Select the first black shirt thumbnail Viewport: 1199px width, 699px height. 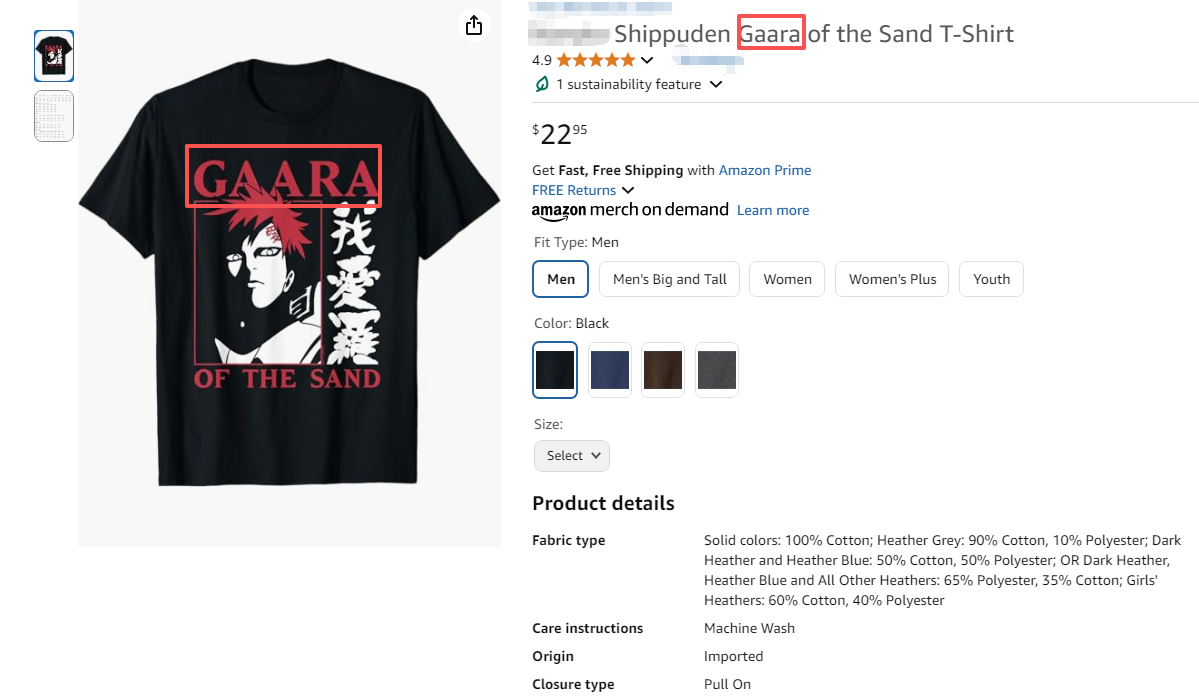[54, 56]
